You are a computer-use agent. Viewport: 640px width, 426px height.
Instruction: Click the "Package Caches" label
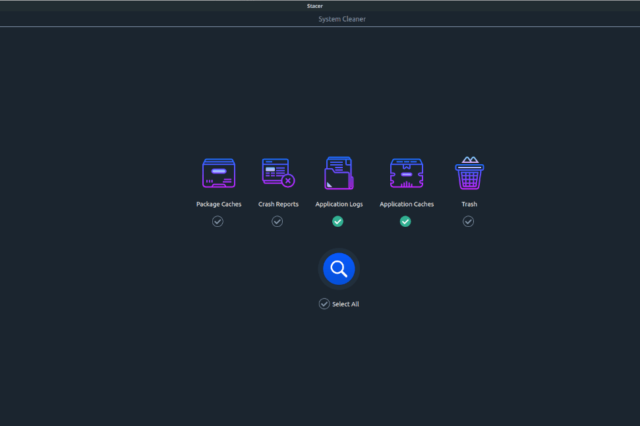point(218,204)
